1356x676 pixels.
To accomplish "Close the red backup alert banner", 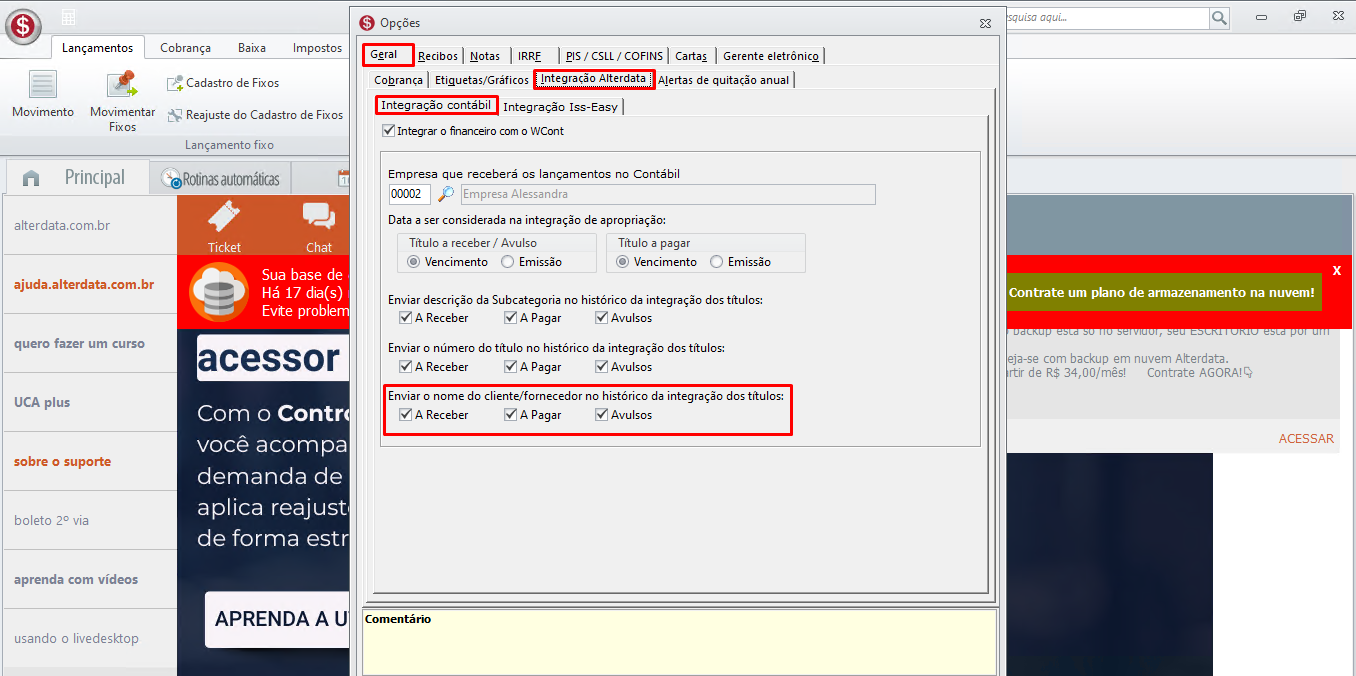I will 1337,271.
